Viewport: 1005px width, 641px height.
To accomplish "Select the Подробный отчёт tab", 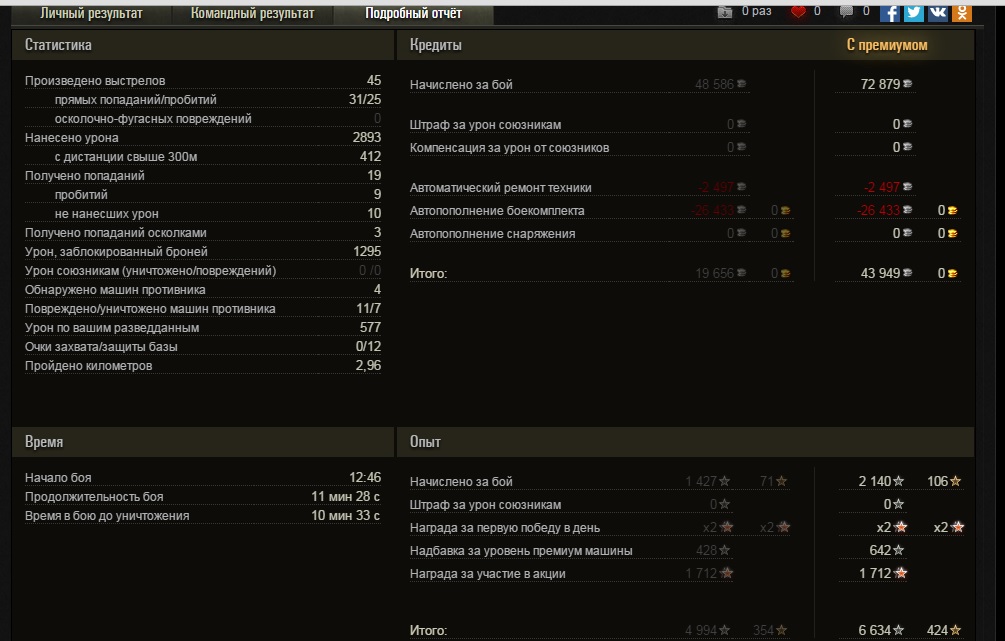I will tap(413, 13).
